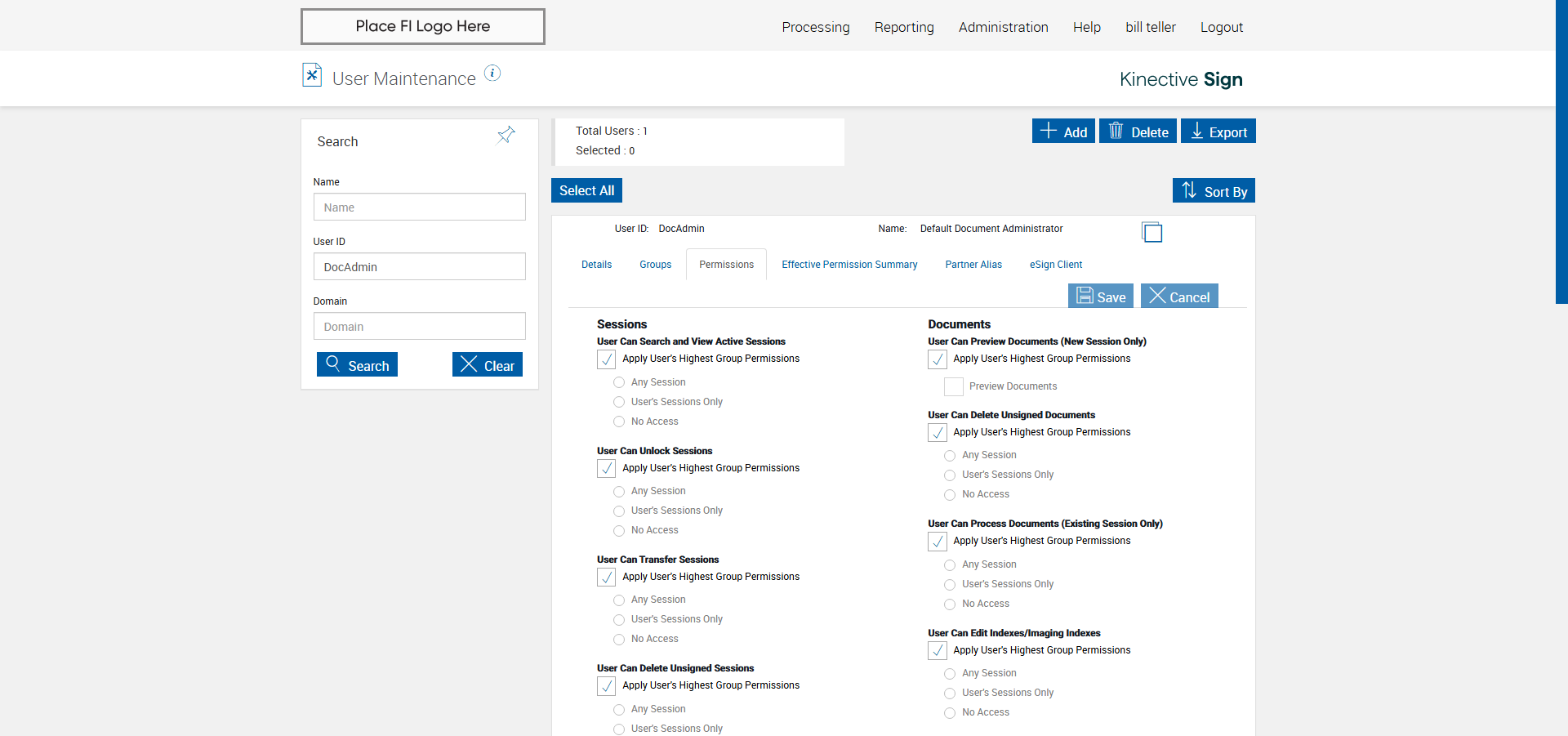The image size is (1568, 736).
Task: Click the Export download button
Action: coord(1218,132)
